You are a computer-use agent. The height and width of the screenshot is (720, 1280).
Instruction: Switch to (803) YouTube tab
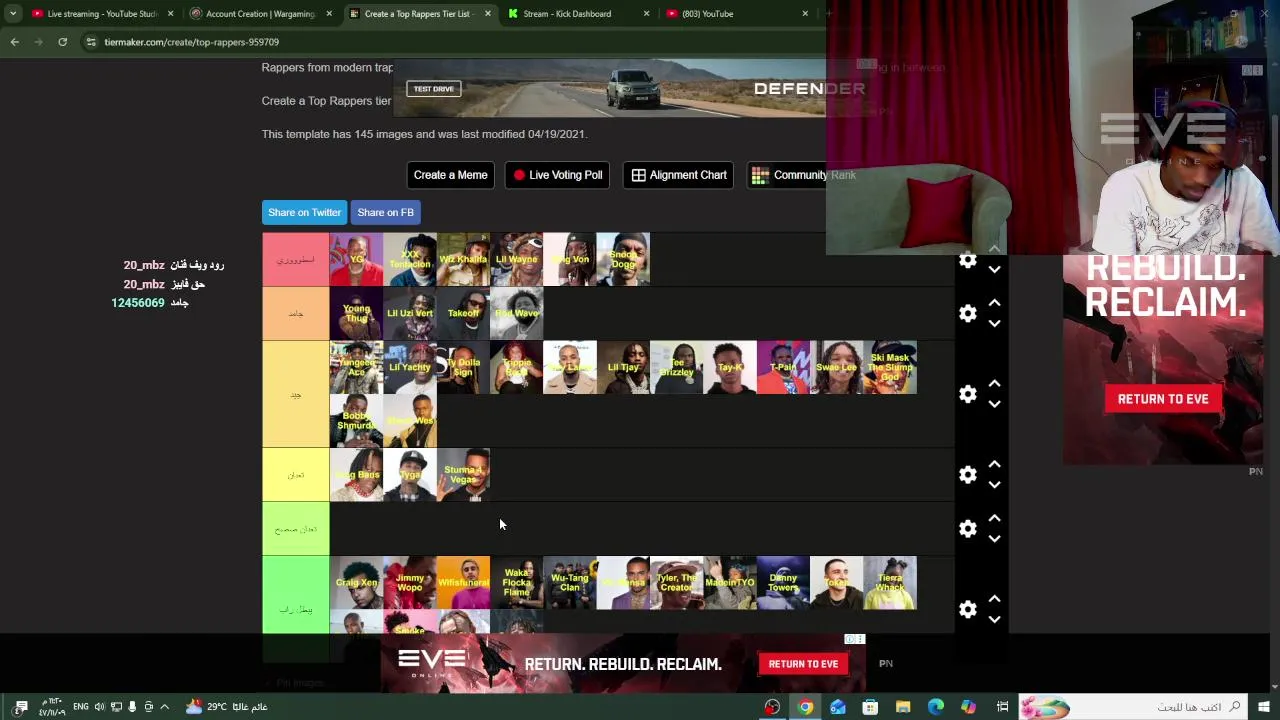click(x=736, y=14)
